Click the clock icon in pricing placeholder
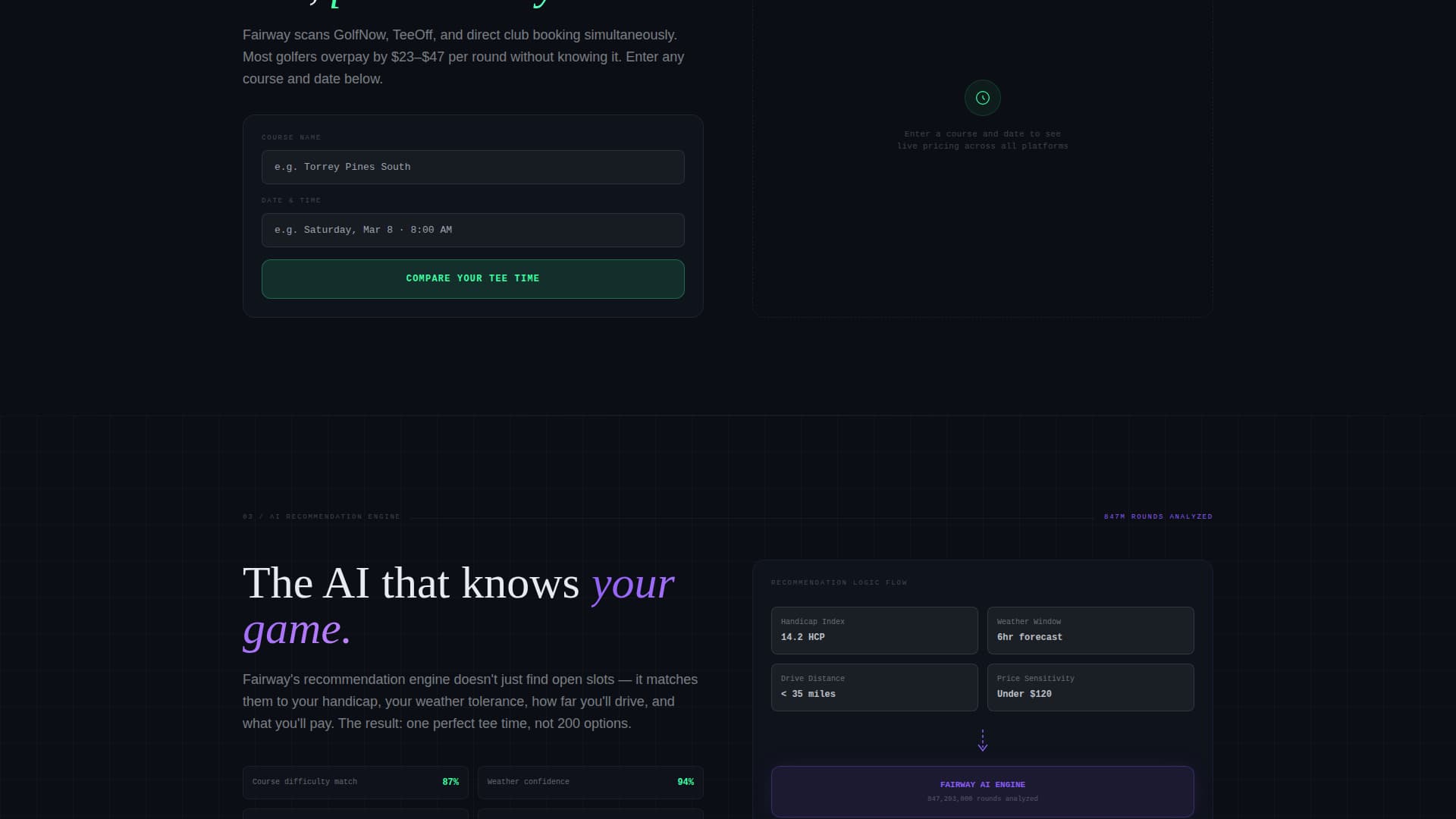This screenshot has width=1456, height=819. click(x=982, y=98)
